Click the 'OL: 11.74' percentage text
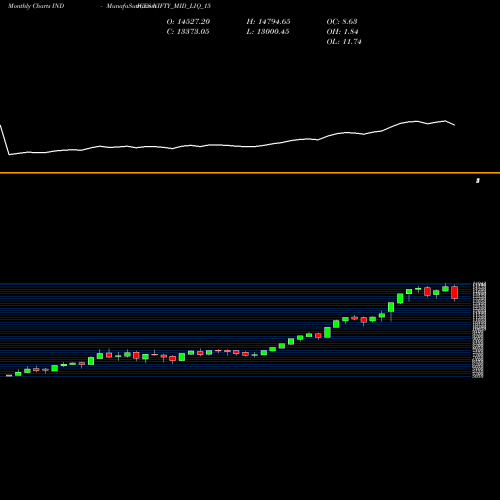 [344, 42]
